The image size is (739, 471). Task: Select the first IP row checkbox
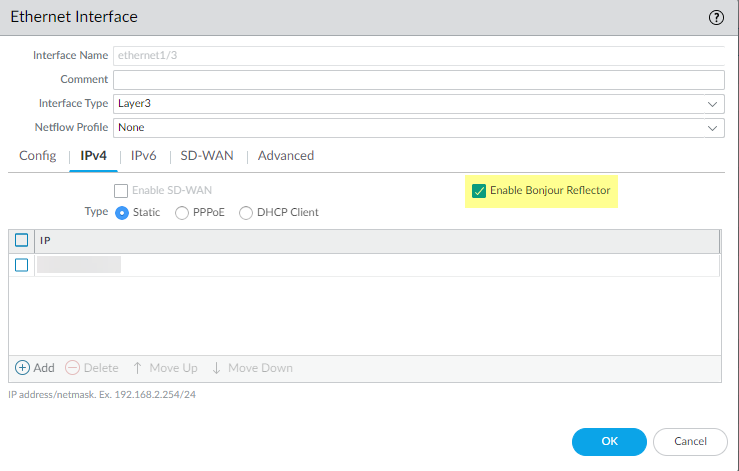(x=21, y=265)
